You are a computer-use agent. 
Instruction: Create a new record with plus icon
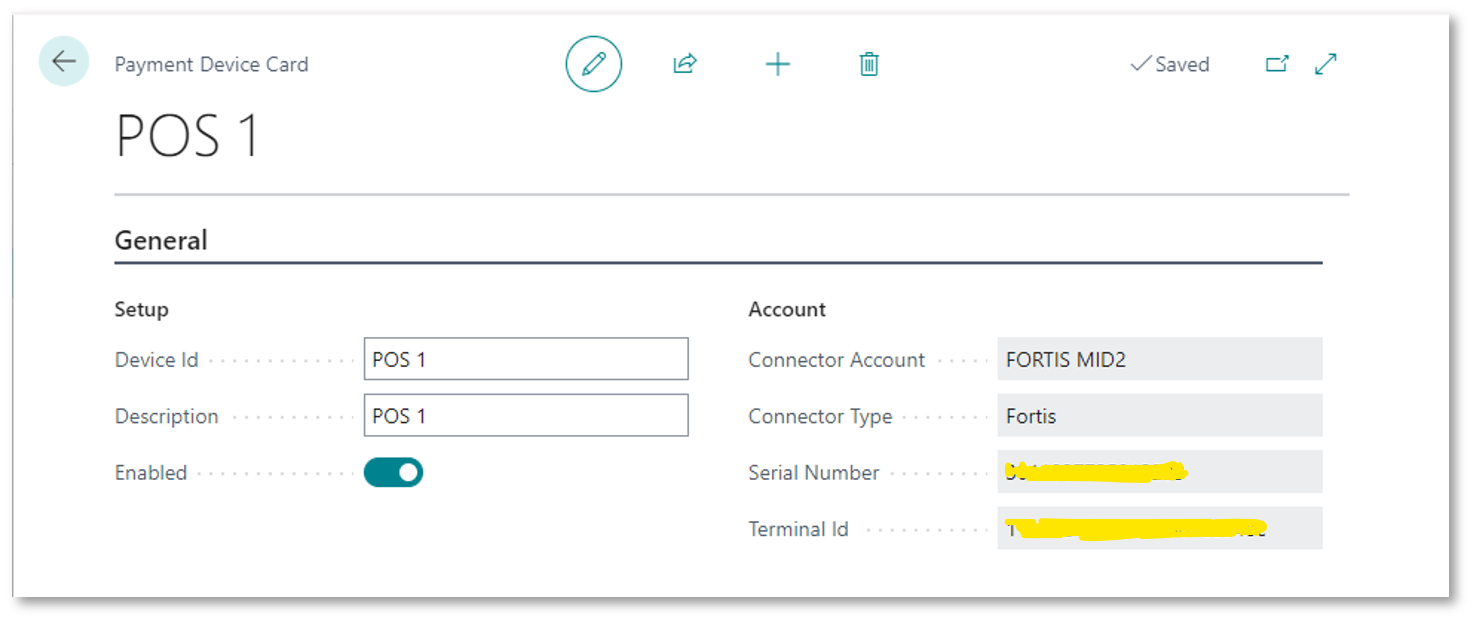[777, 64]
